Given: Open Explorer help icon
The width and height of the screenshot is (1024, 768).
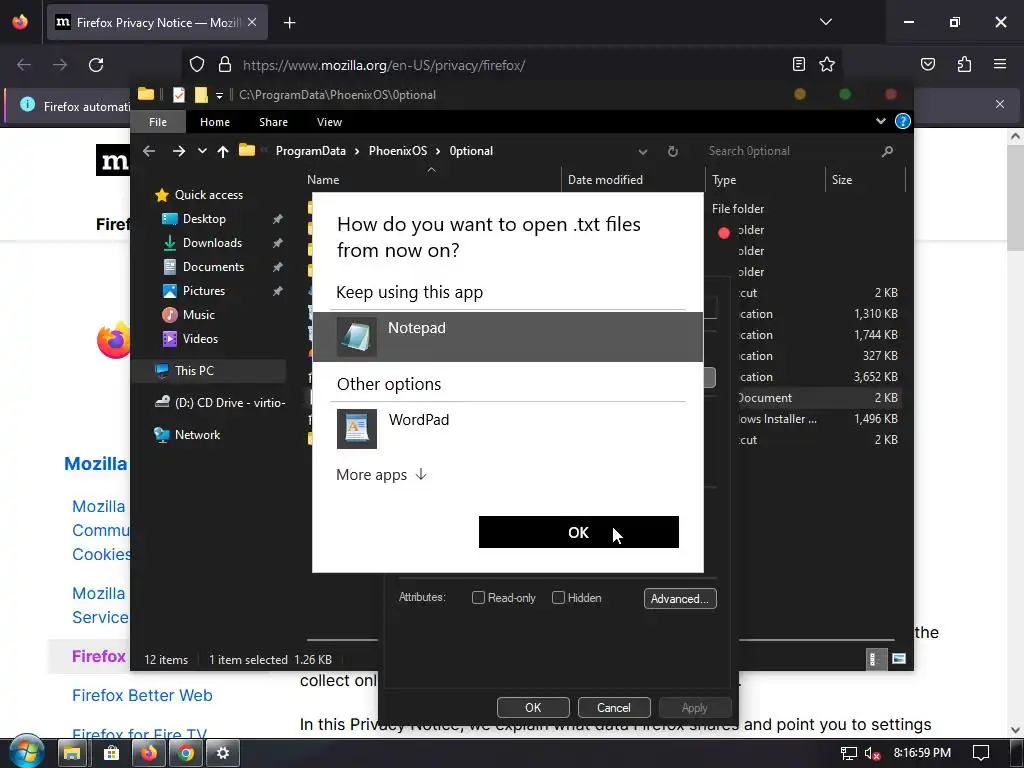Looking at the screenshot, I should [903, 121].
